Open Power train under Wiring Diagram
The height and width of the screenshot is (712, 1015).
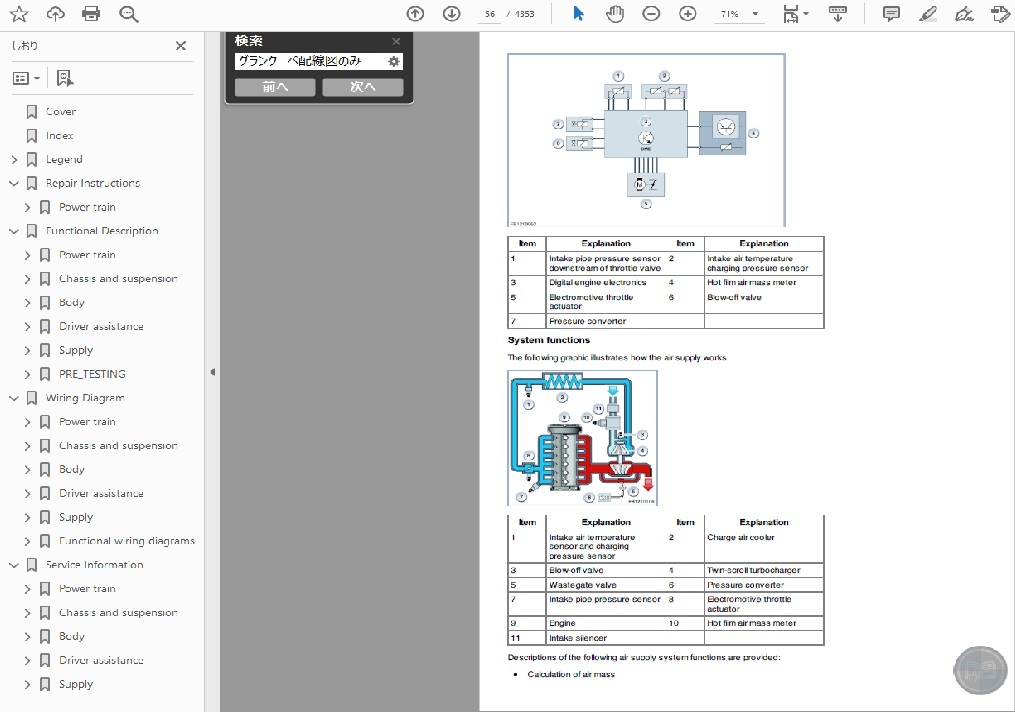click(x=87, y=422)
